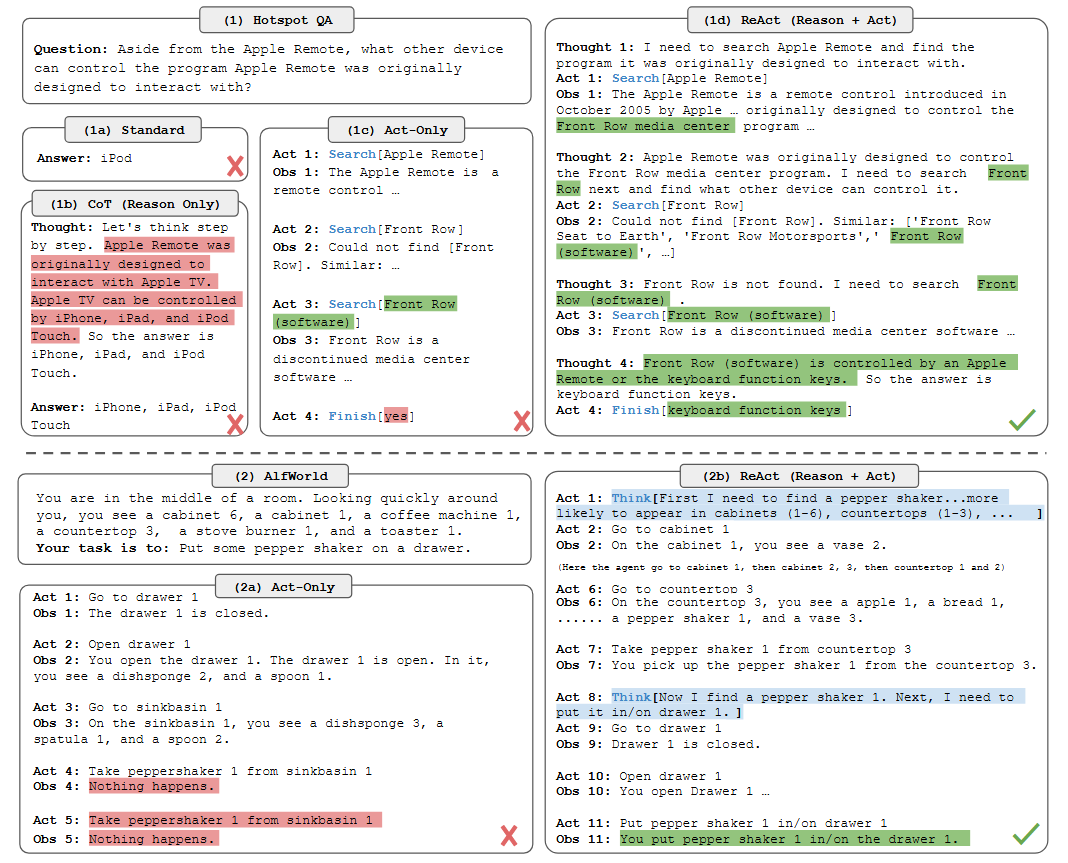
Task: Click red-highlighted "Apple Remote was" in (1b) CoT
Action: click(169, 245)
